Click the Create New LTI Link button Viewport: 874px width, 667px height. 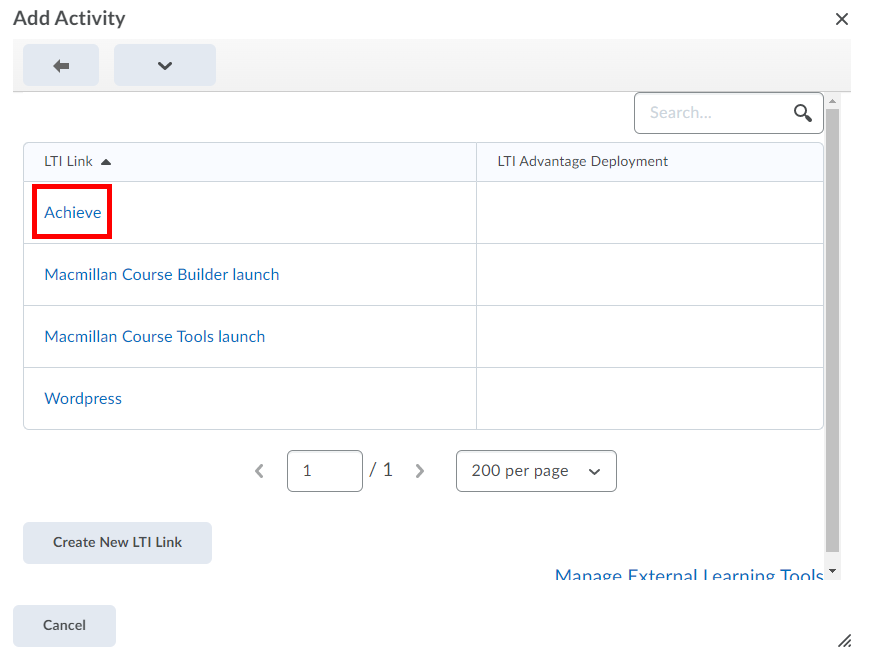tap(117, 542)
